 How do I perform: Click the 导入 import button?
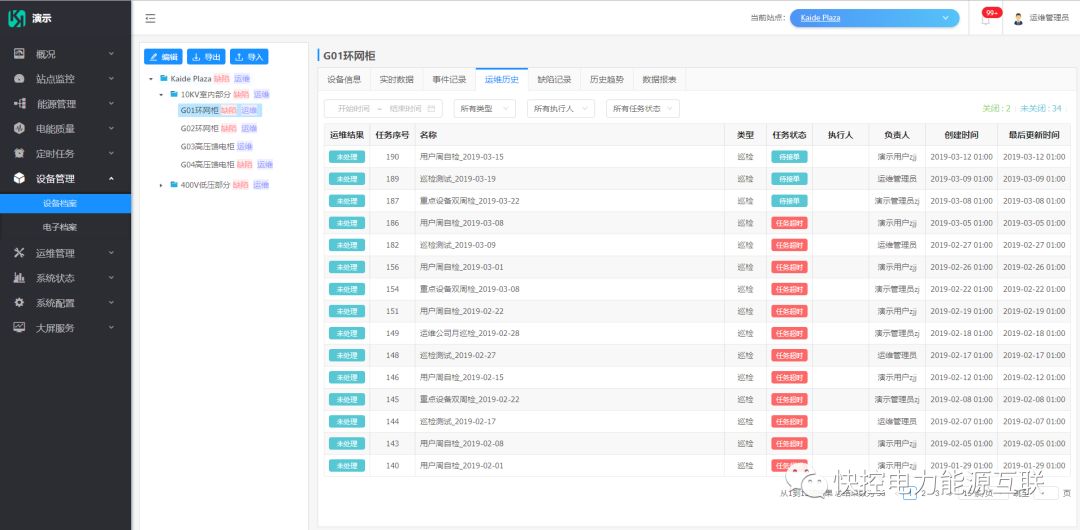[x=249, y=57]
